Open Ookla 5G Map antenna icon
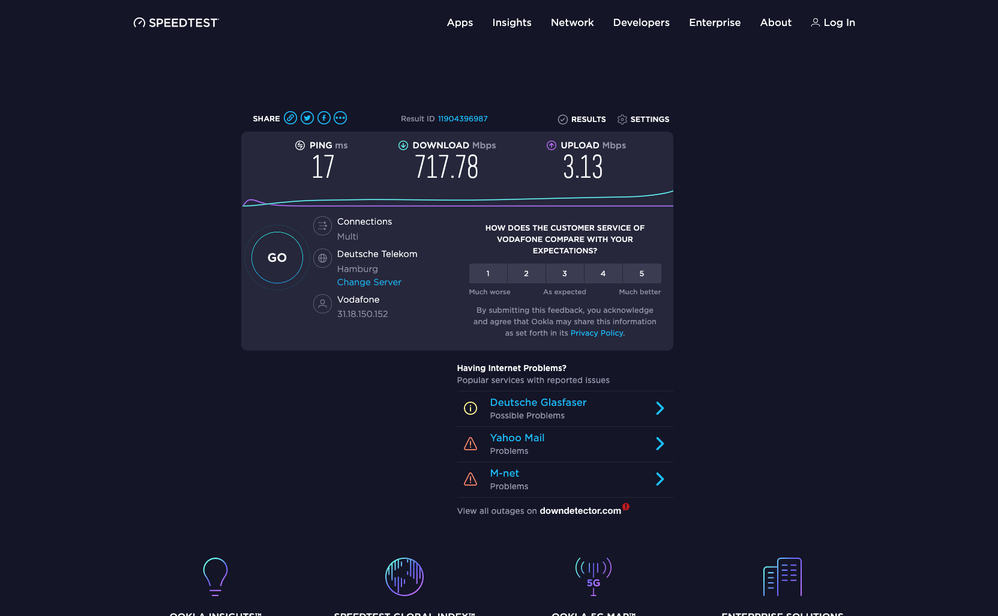The height and width of the screenshot is (616, 998). pos(593,576)
